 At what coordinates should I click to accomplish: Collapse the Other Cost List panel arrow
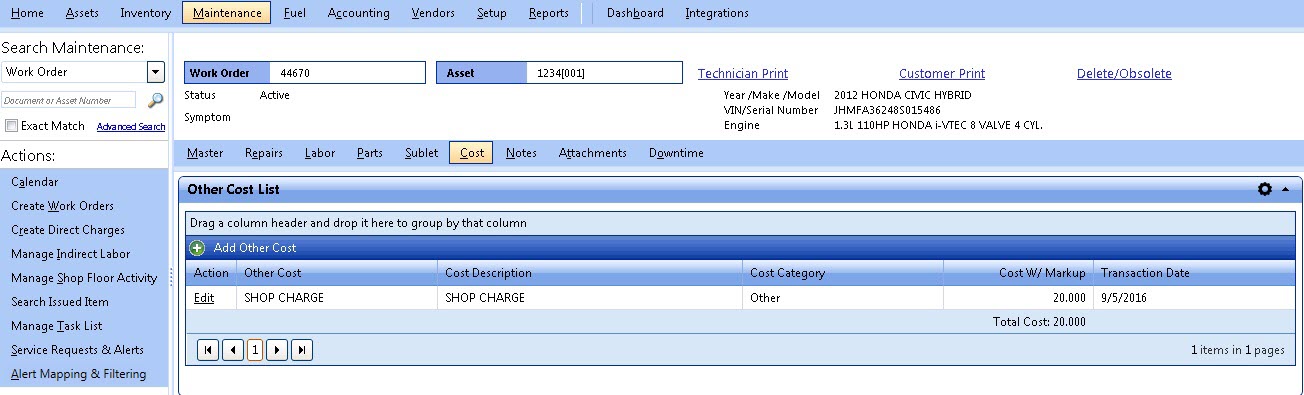pos(1285,189)
